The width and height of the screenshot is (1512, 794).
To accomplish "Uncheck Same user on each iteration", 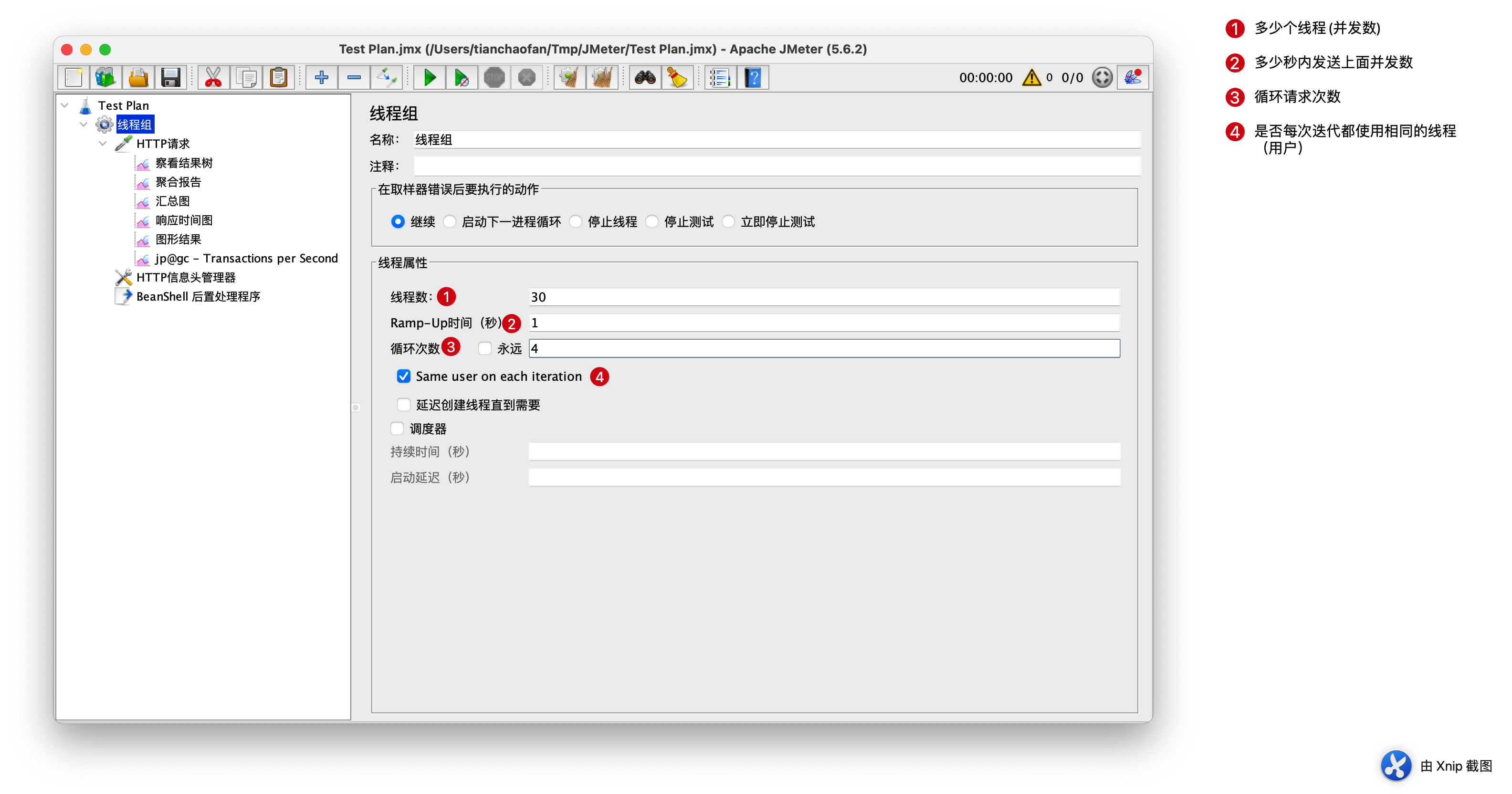I will point(404,376).
